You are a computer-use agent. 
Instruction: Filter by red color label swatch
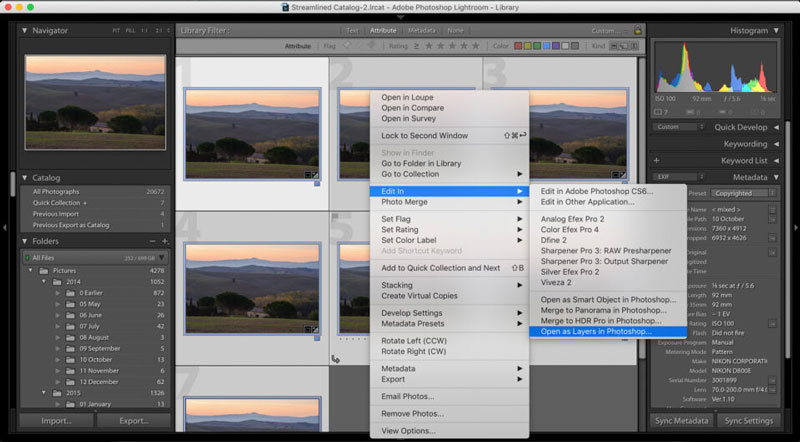coord(518,46)
